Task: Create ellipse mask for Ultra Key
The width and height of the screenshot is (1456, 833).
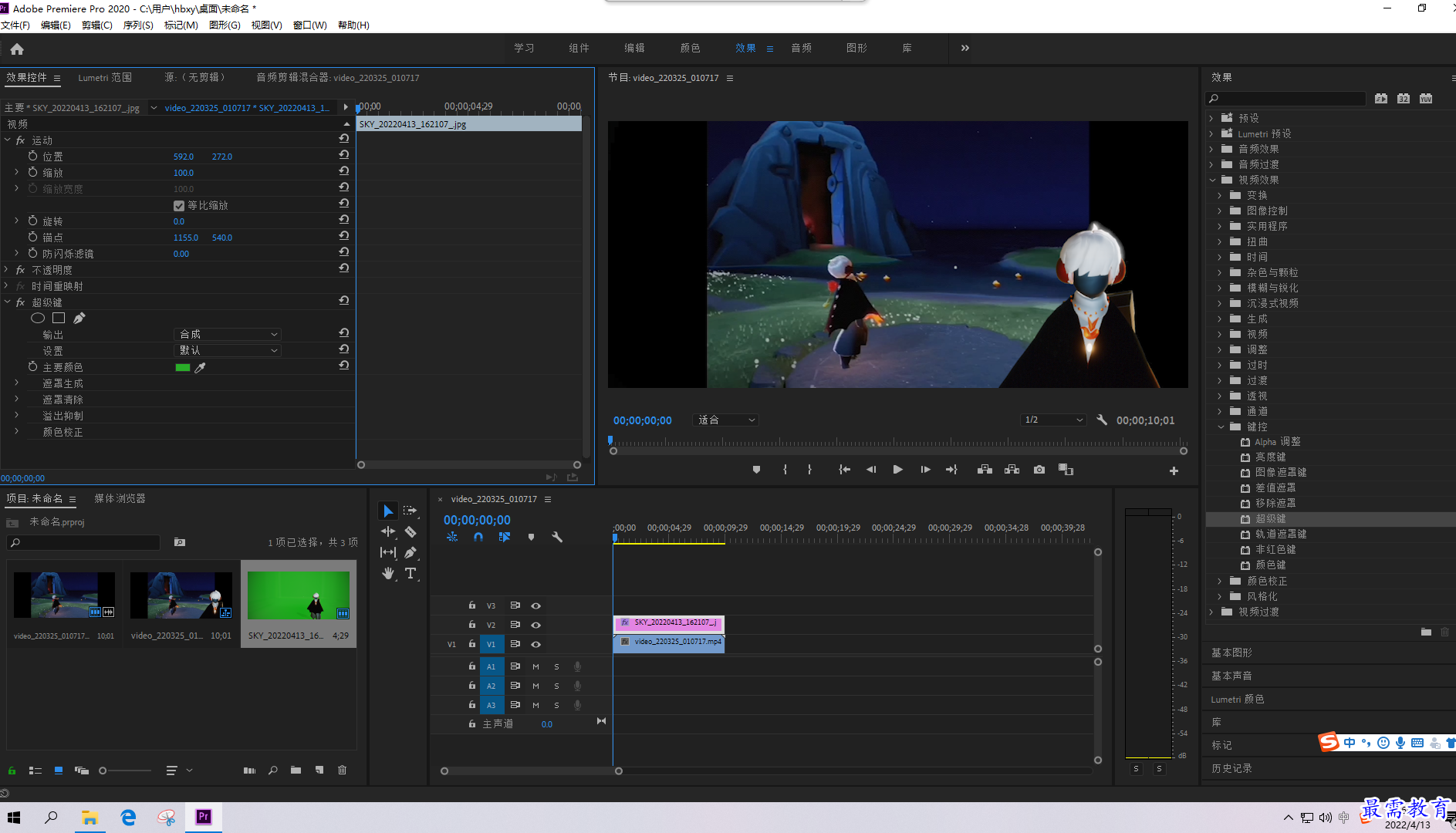Action: click(37, 318)
